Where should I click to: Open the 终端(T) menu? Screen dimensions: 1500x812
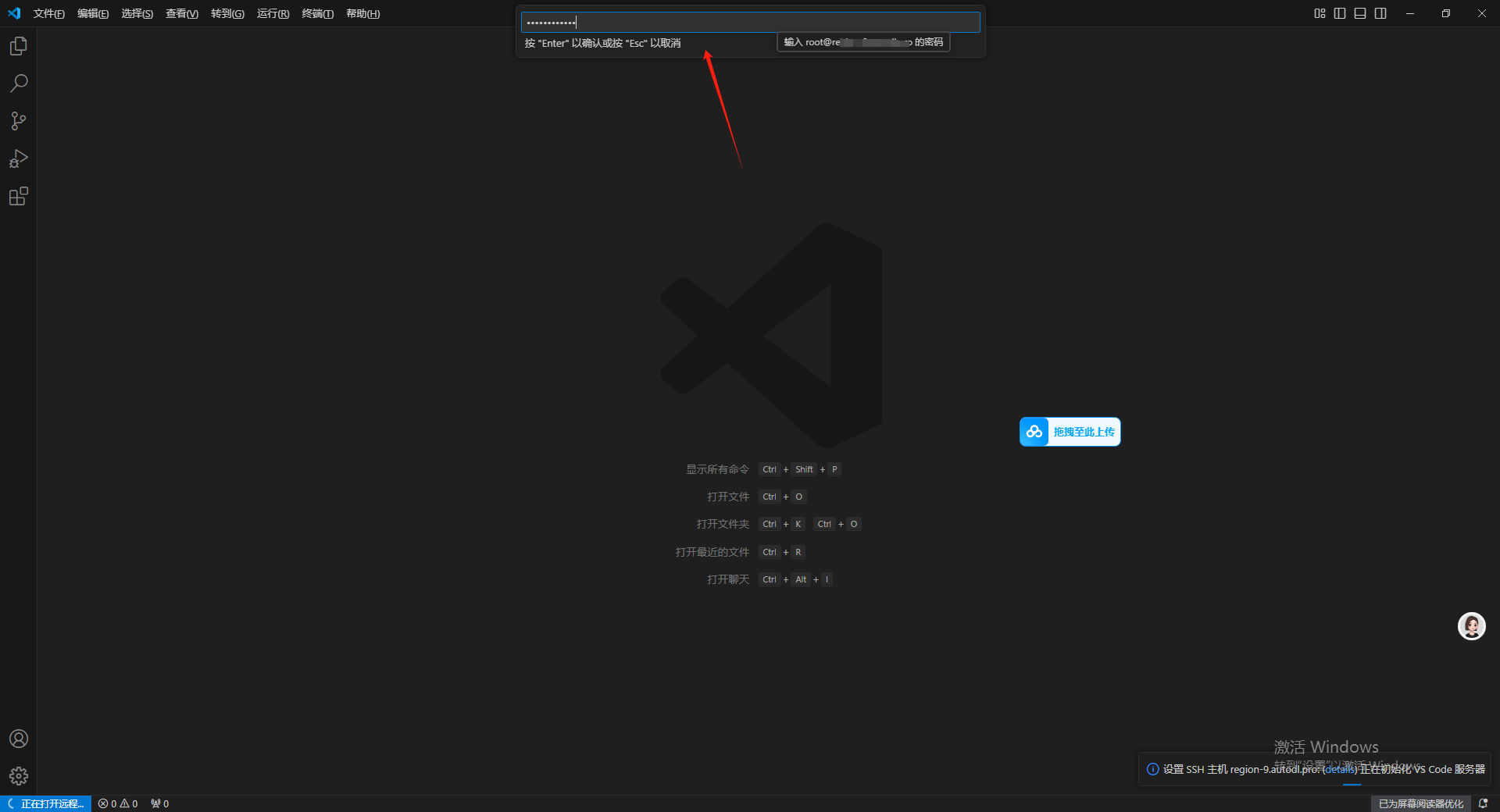pos(317,13)
